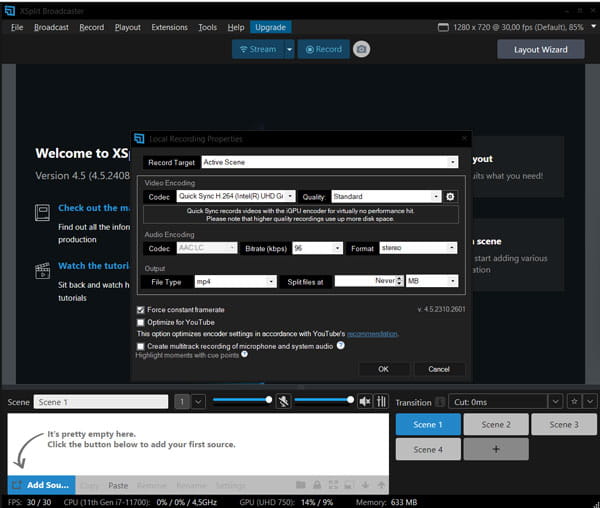The image size is (600, 508).
Task: Click the manual book icon on the welcome page
Action: tap(42, 213)
